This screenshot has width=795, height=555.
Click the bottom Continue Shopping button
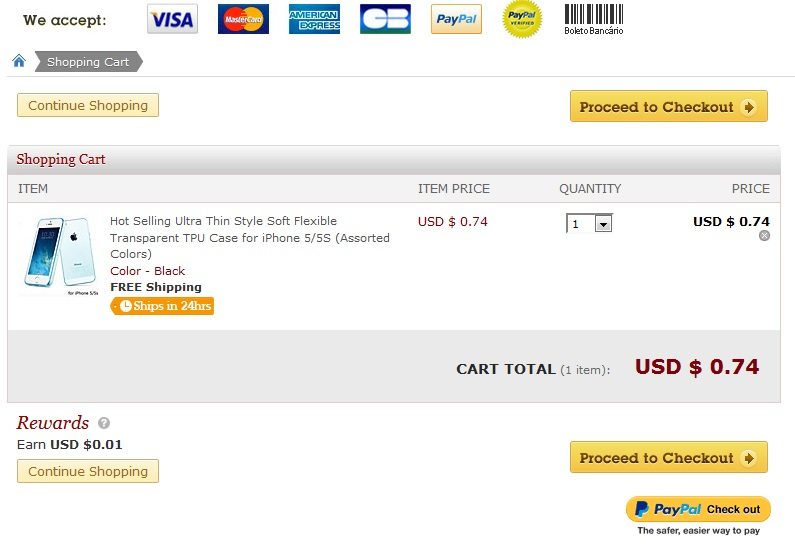click(88, 471)
